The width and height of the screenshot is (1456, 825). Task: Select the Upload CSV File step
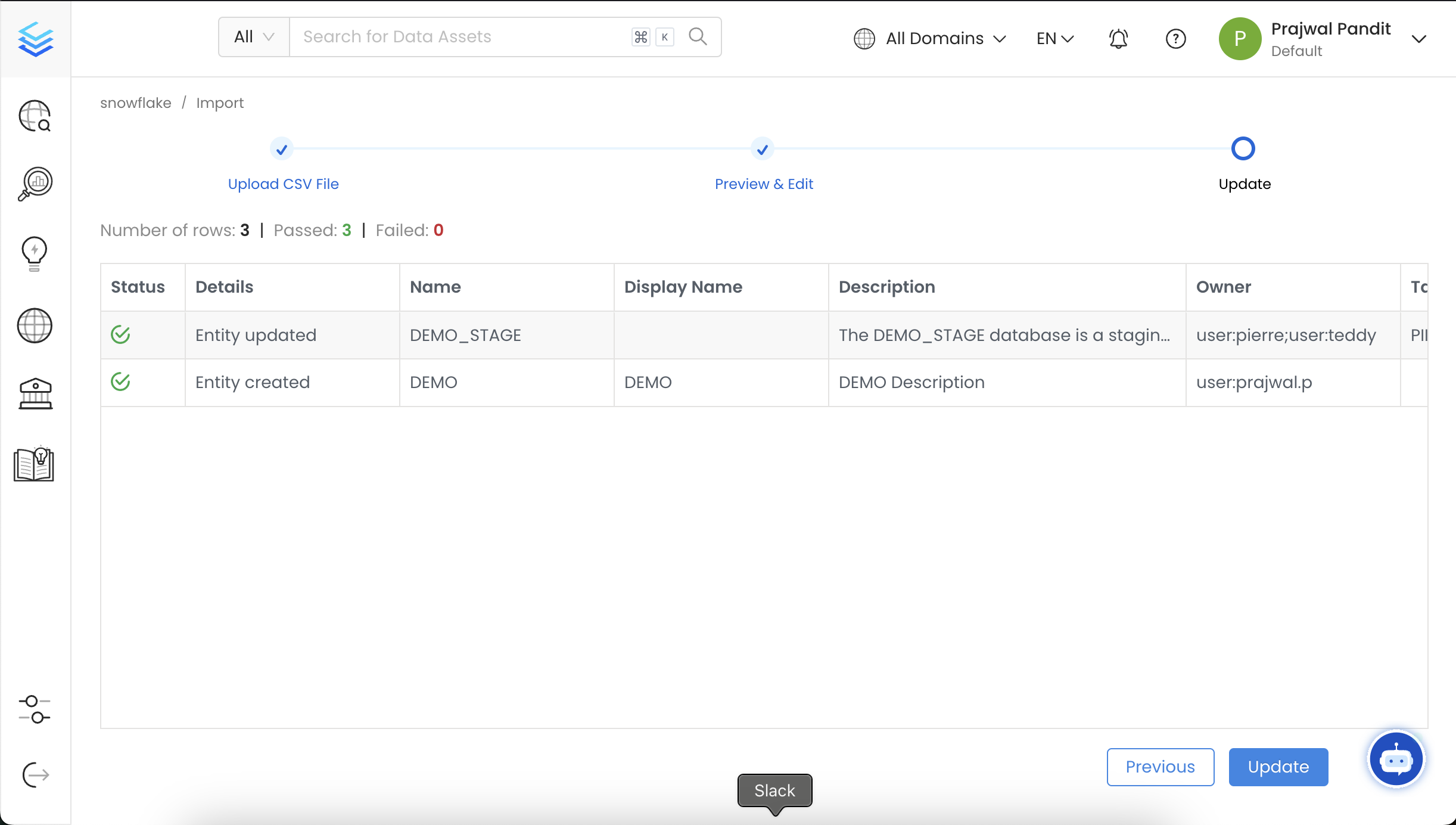pyautogui.click(x=283, y=184)
